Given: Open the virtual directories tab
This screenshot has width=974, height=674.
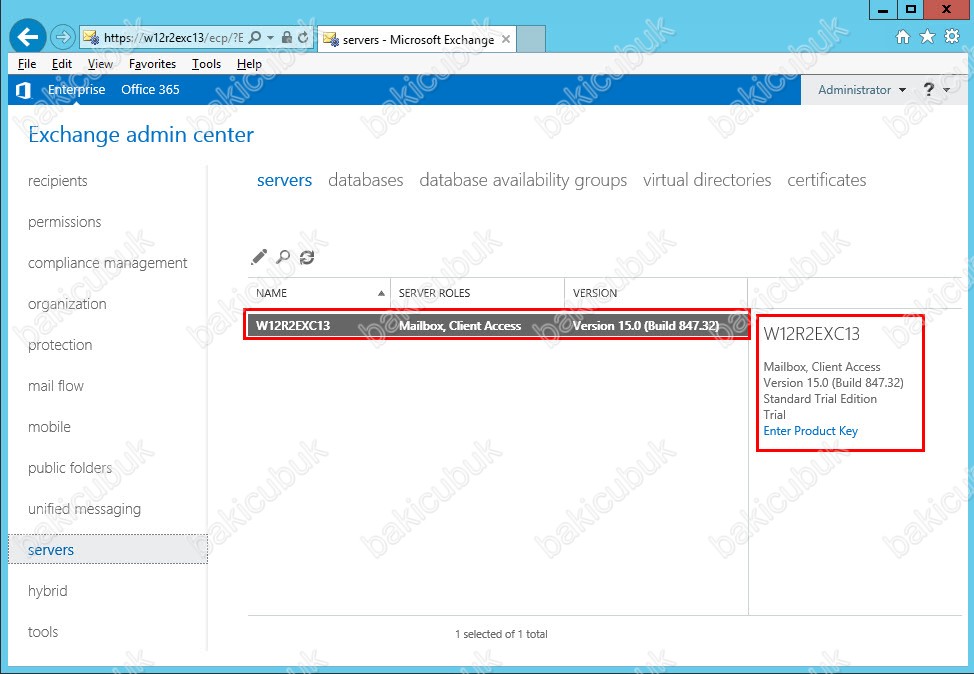Looking at the screenshot, I should 707,180.
